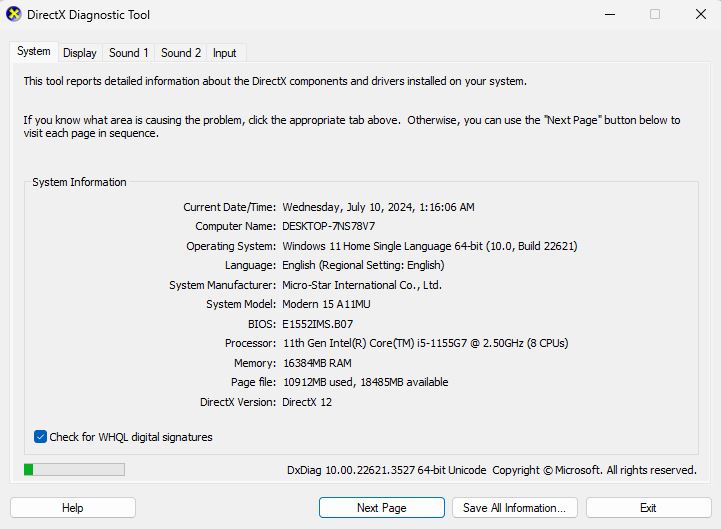The width and height of the screenshot is (721, 529).
Task: Uncheck Check for WHQL digital signatures
Action: (x=41, y=437)
